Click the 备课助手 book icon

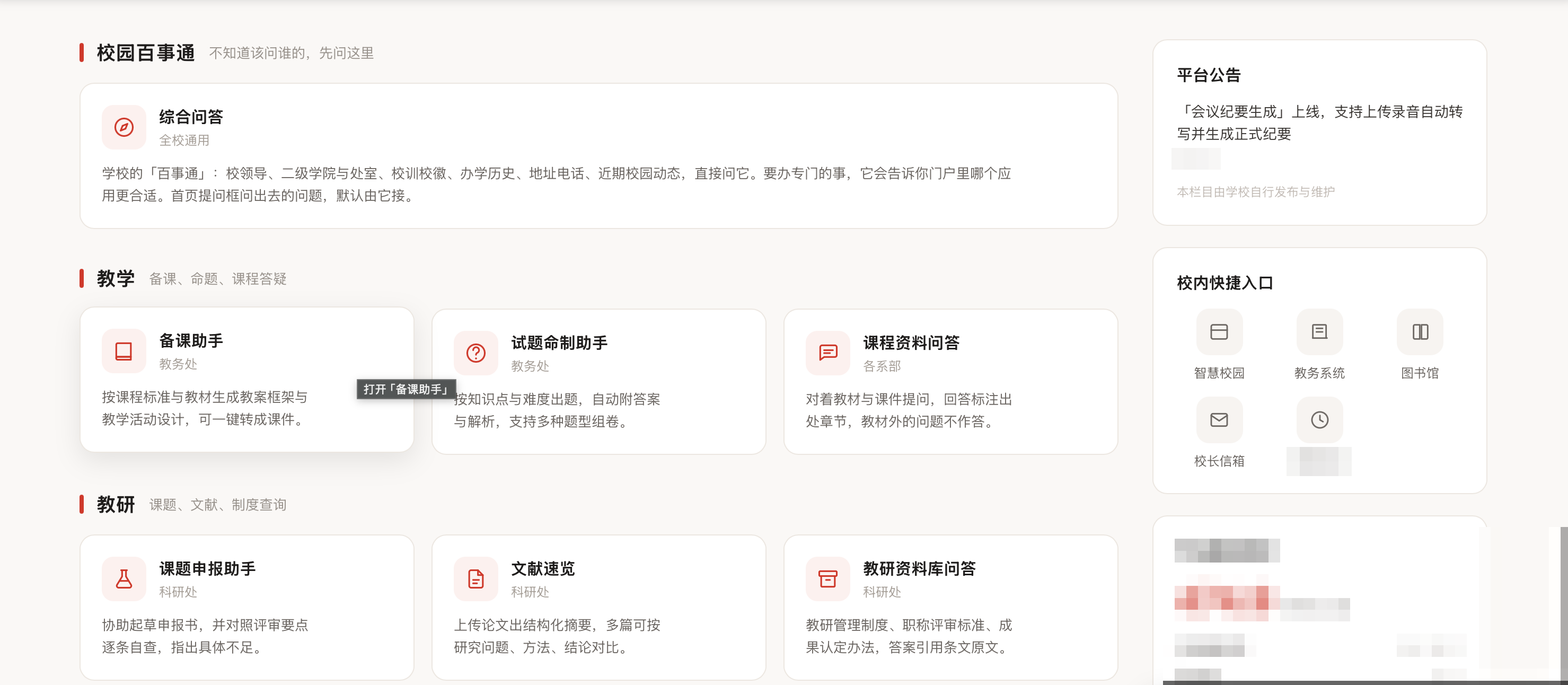tap(124, 351)
